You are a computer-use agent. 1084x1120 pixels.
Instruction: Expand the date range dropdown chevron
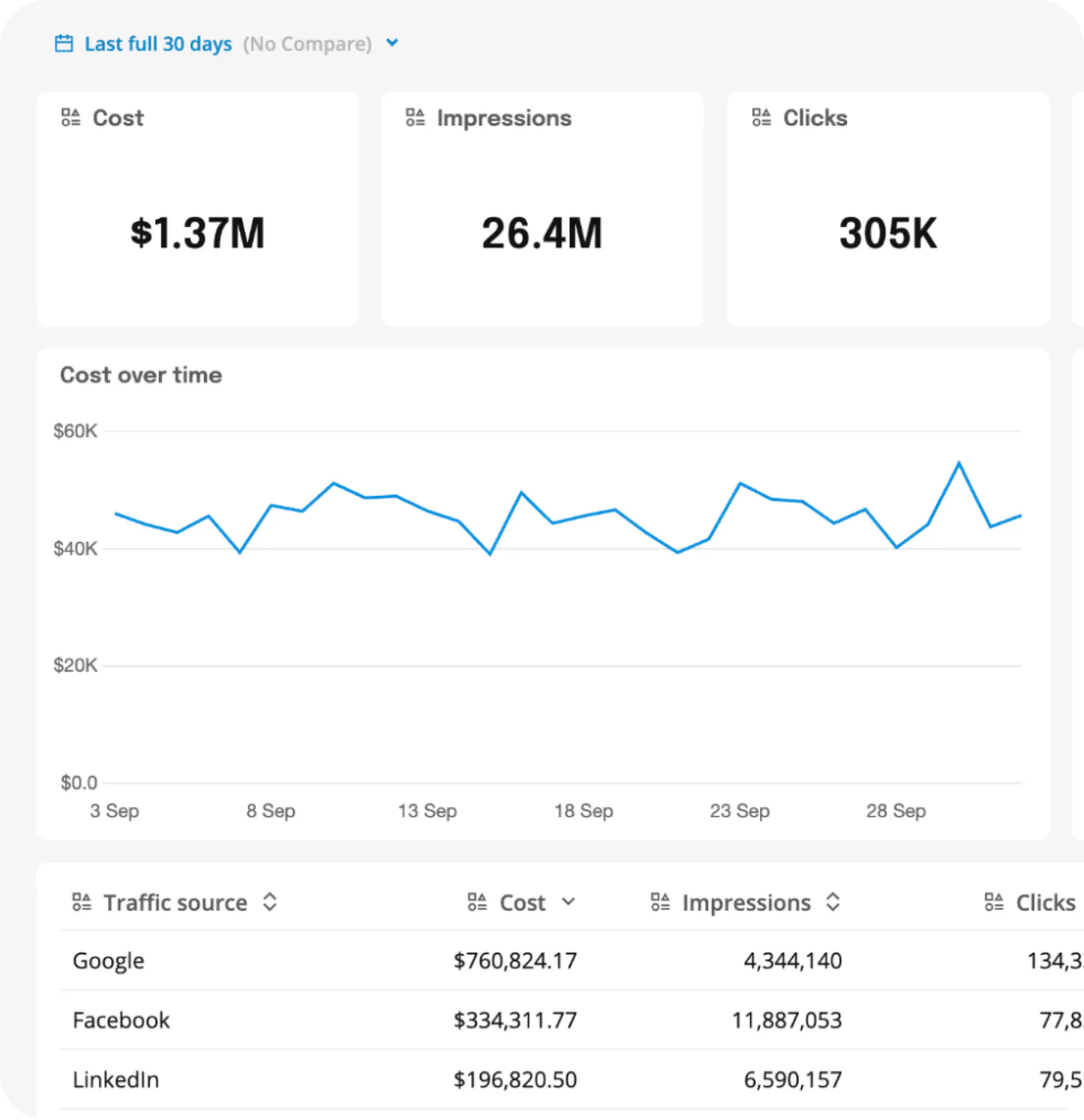coord(392,43)
